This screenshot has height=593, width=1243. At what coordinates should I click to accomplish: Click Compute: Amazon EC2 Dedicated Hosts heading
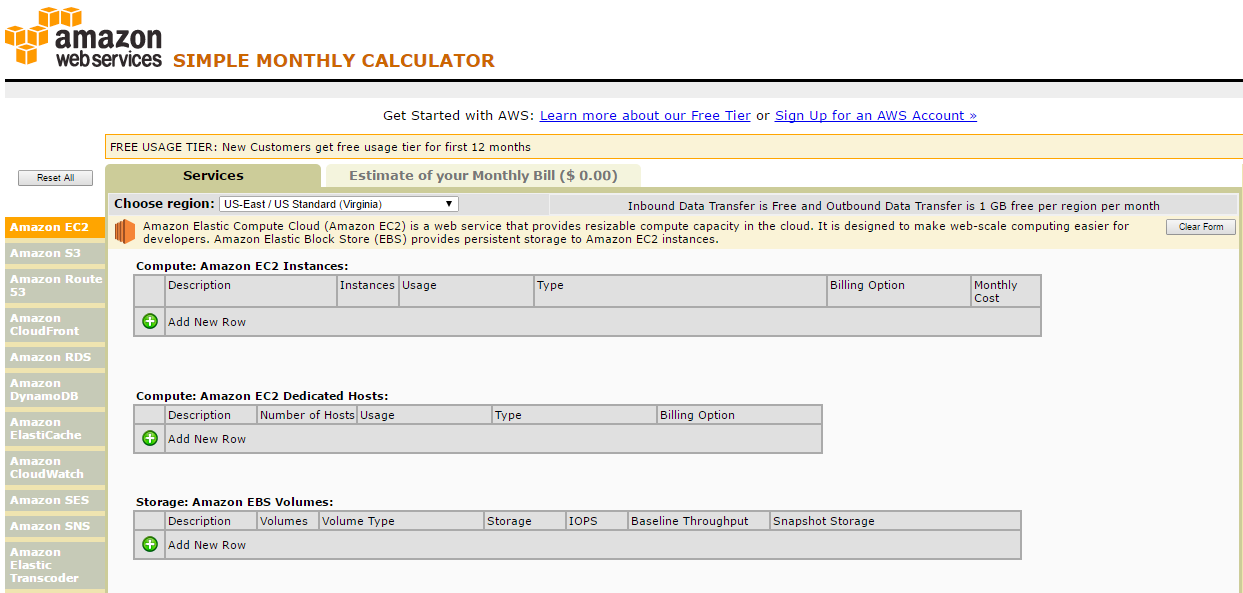[262, 396]
